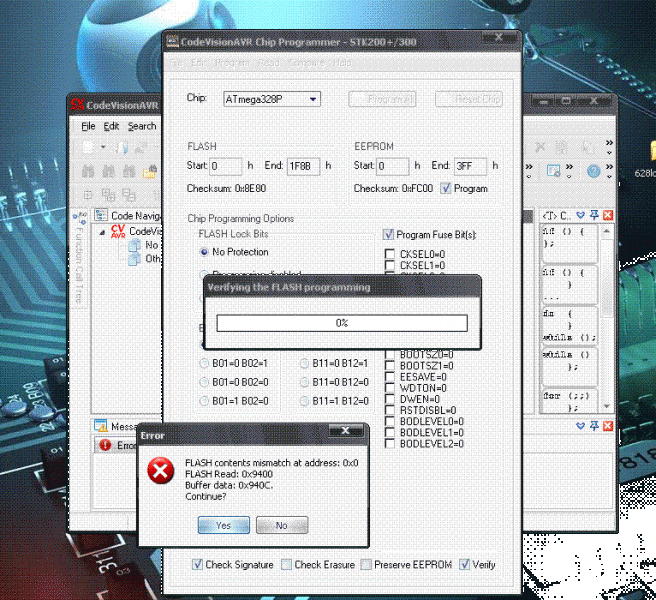
Task: Check the EESAVE=0 fuse bit
Action: tap(390, 377)
